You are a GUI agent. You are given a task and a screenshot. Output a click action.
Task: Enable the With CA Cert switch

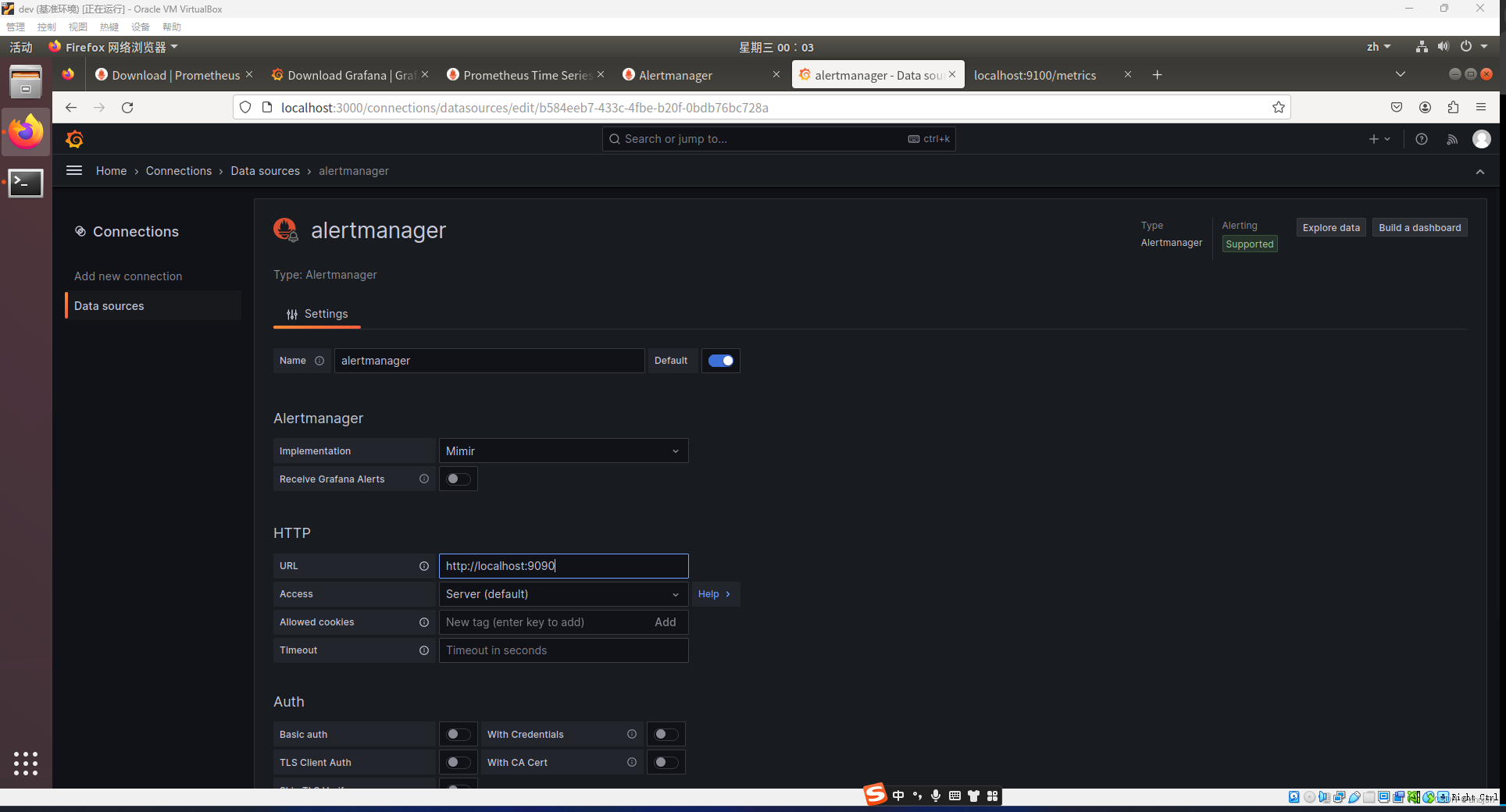[x=666, y=762]
